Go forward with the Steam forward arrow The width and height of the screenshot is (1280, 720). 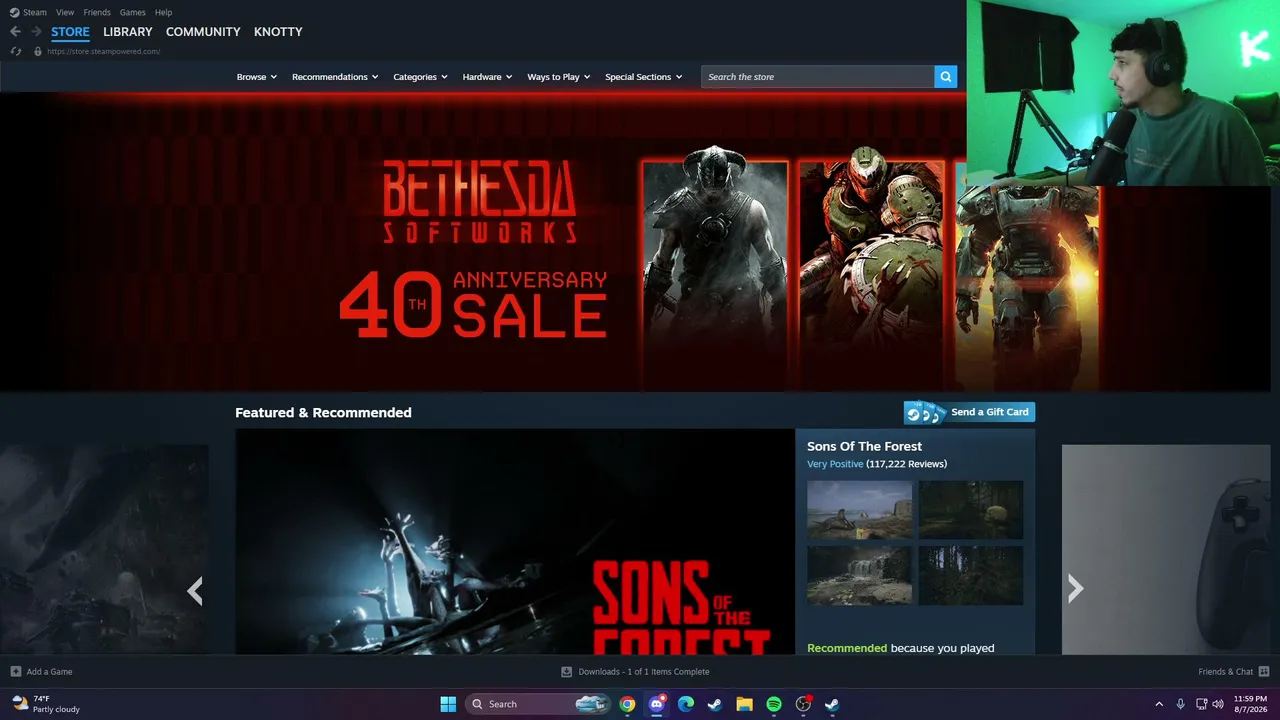(x=36, y=32)
